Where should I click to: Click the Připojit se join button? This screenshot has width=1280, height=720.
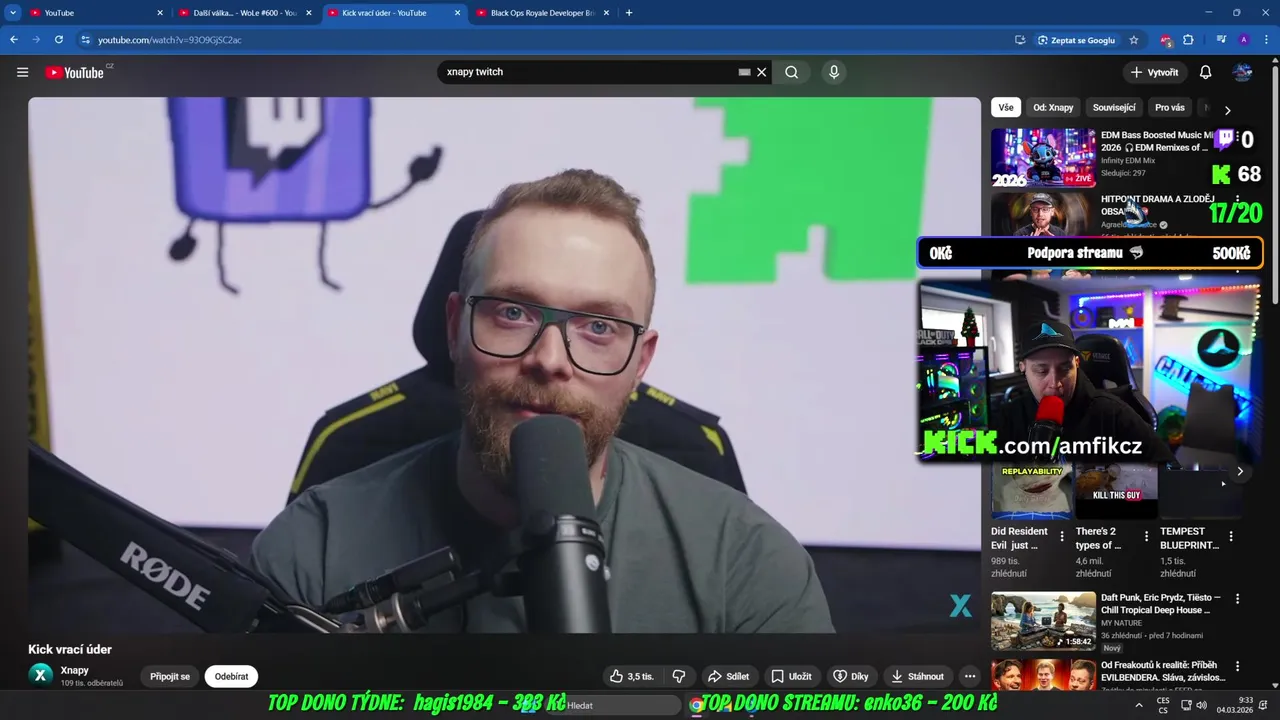coord(170,676)
